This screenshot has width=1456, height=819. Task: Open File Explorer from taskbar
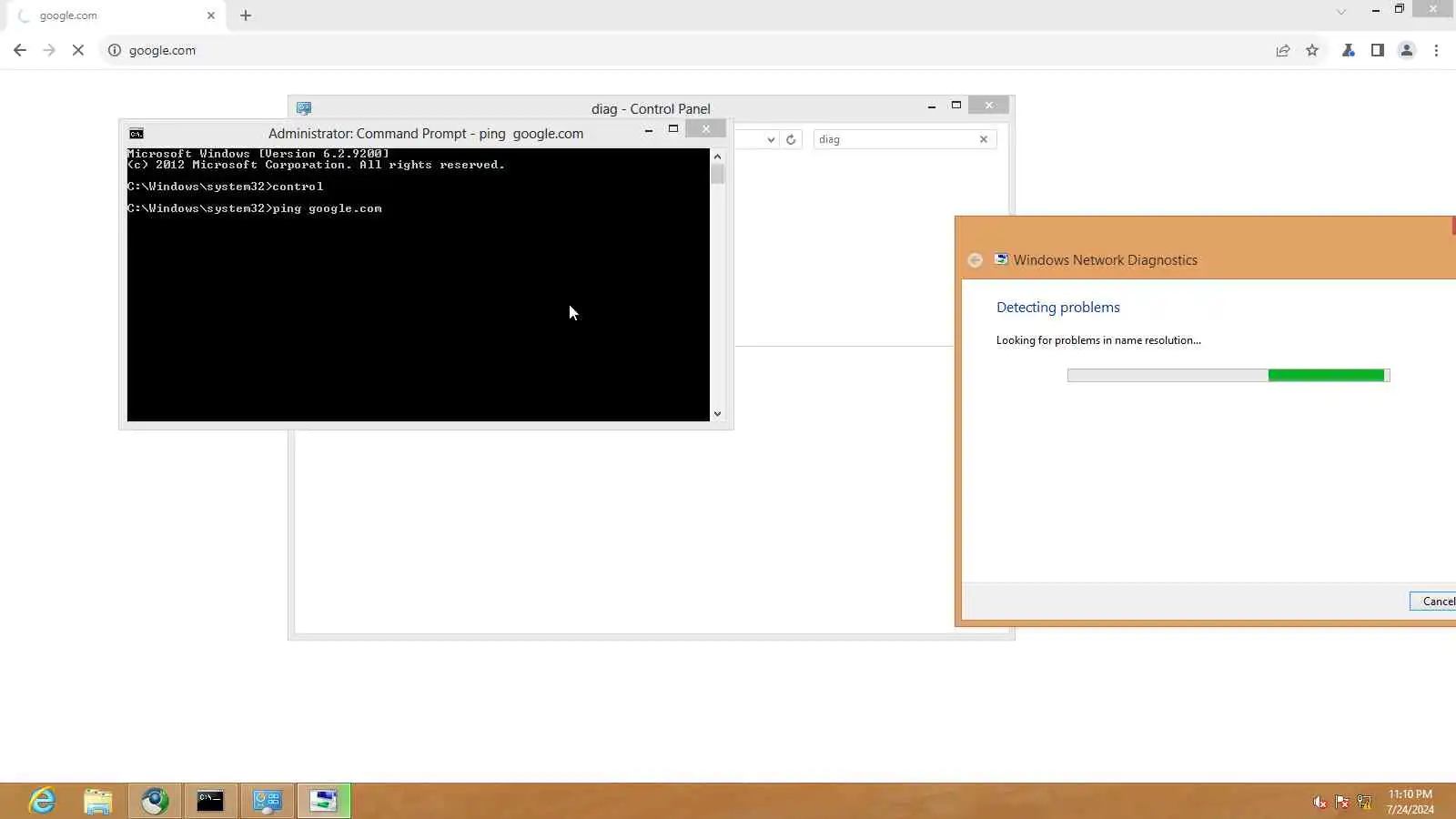(x=98, y=801)
